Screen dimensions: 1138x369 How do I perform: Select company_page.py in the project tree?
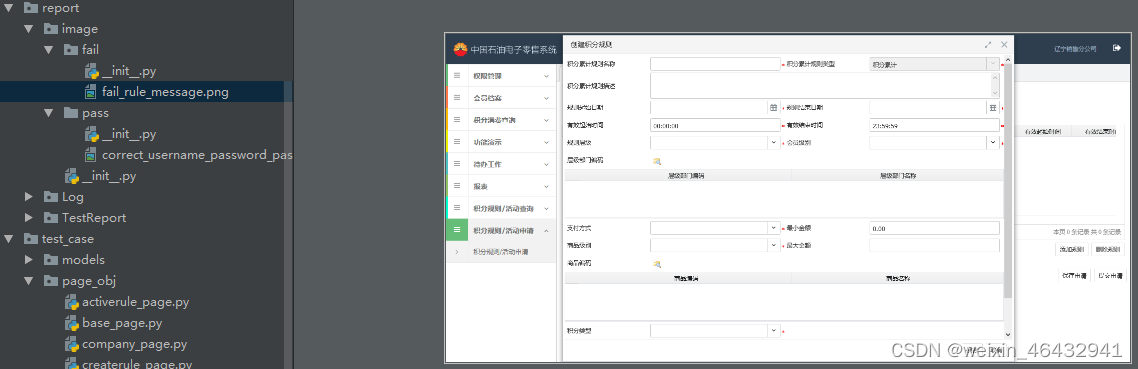coord(135,344)
